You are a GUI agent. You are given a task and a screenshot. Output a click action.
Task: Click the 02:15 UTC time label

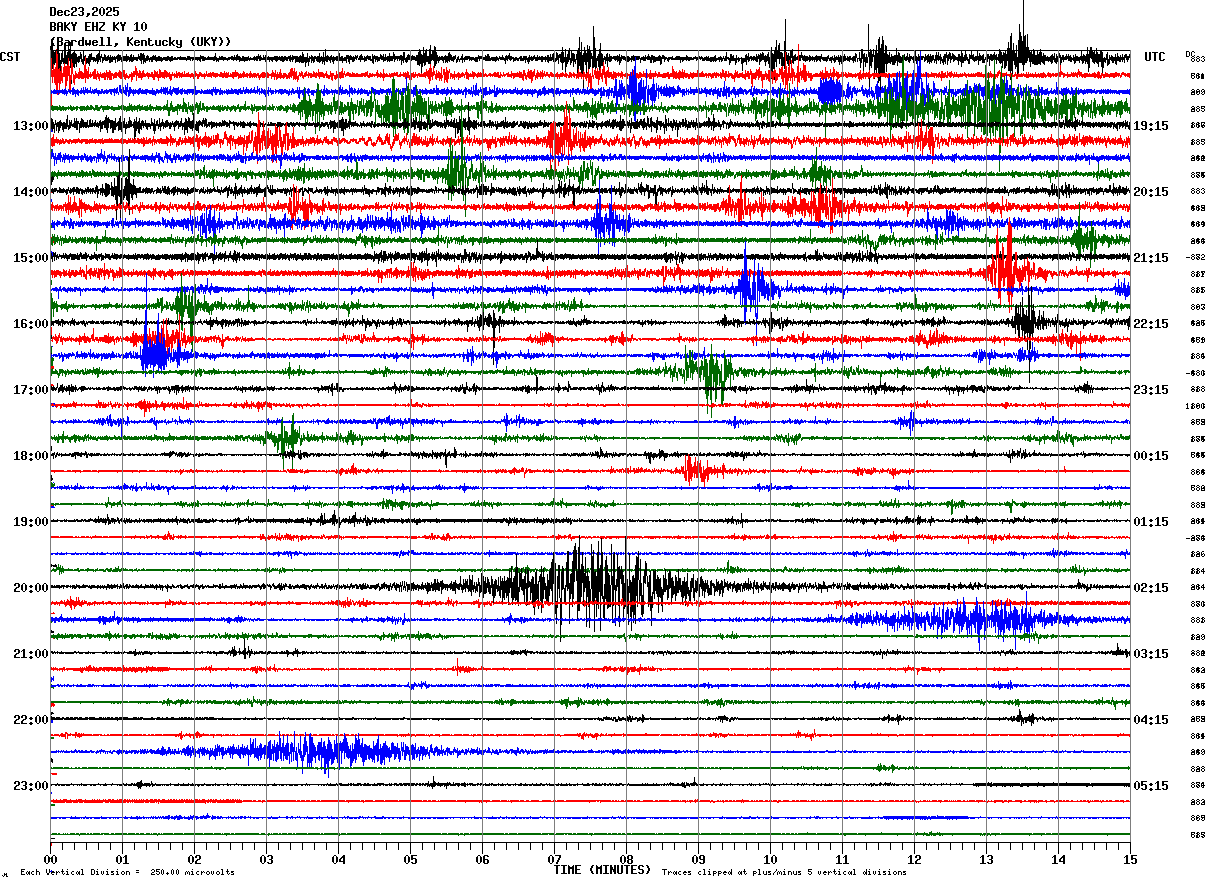(1151, 588)
